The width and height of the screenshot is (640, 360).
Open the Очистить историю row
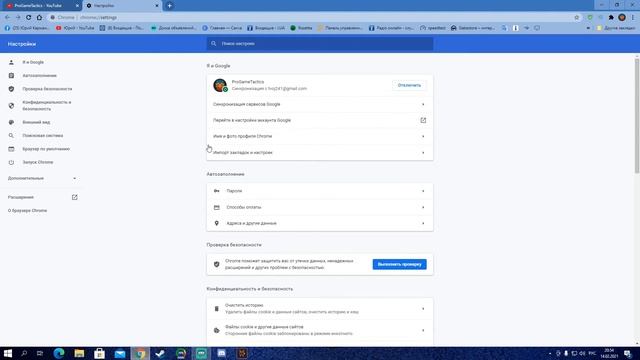(320, 309)
